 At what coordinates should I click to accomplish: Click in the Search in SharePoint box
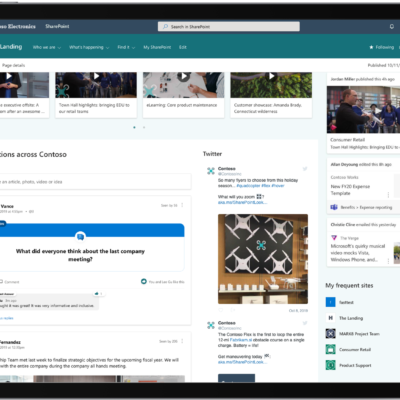[229, 27]
